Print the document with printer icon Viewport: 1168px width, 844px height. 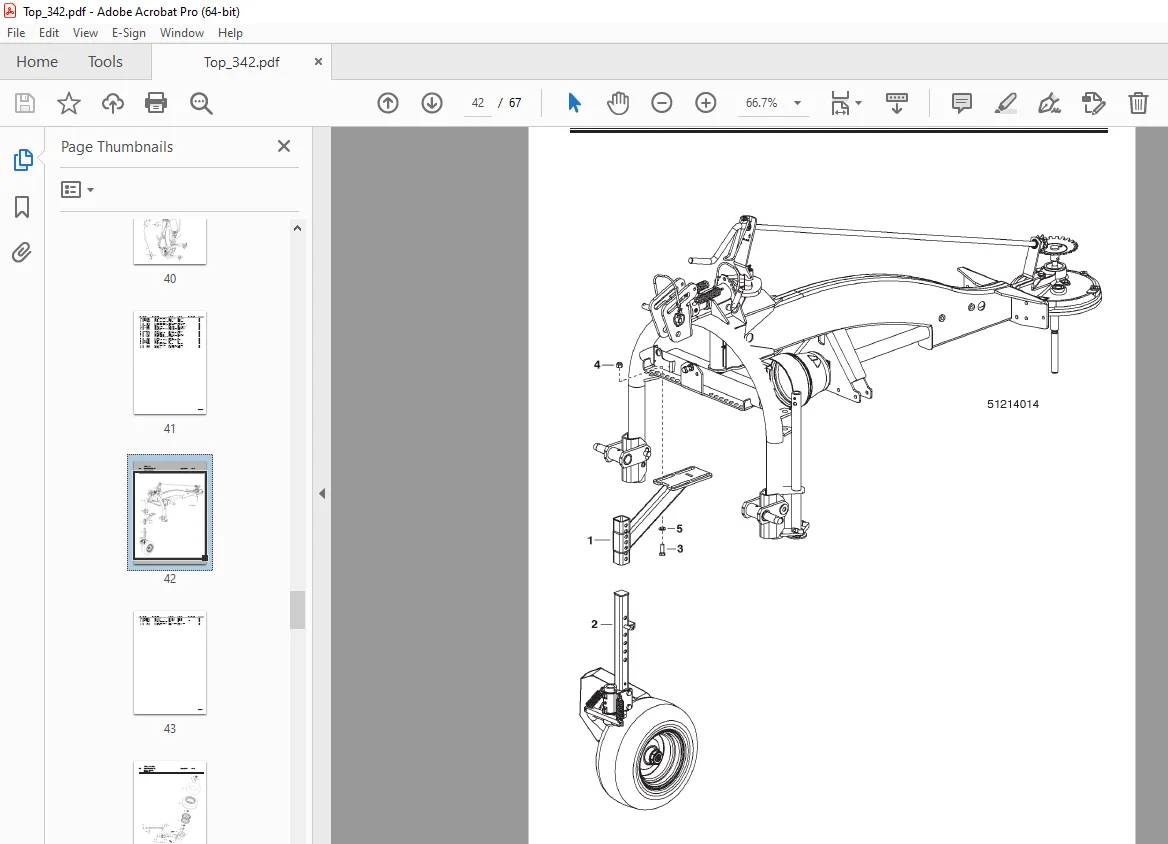tap(156, 103)
